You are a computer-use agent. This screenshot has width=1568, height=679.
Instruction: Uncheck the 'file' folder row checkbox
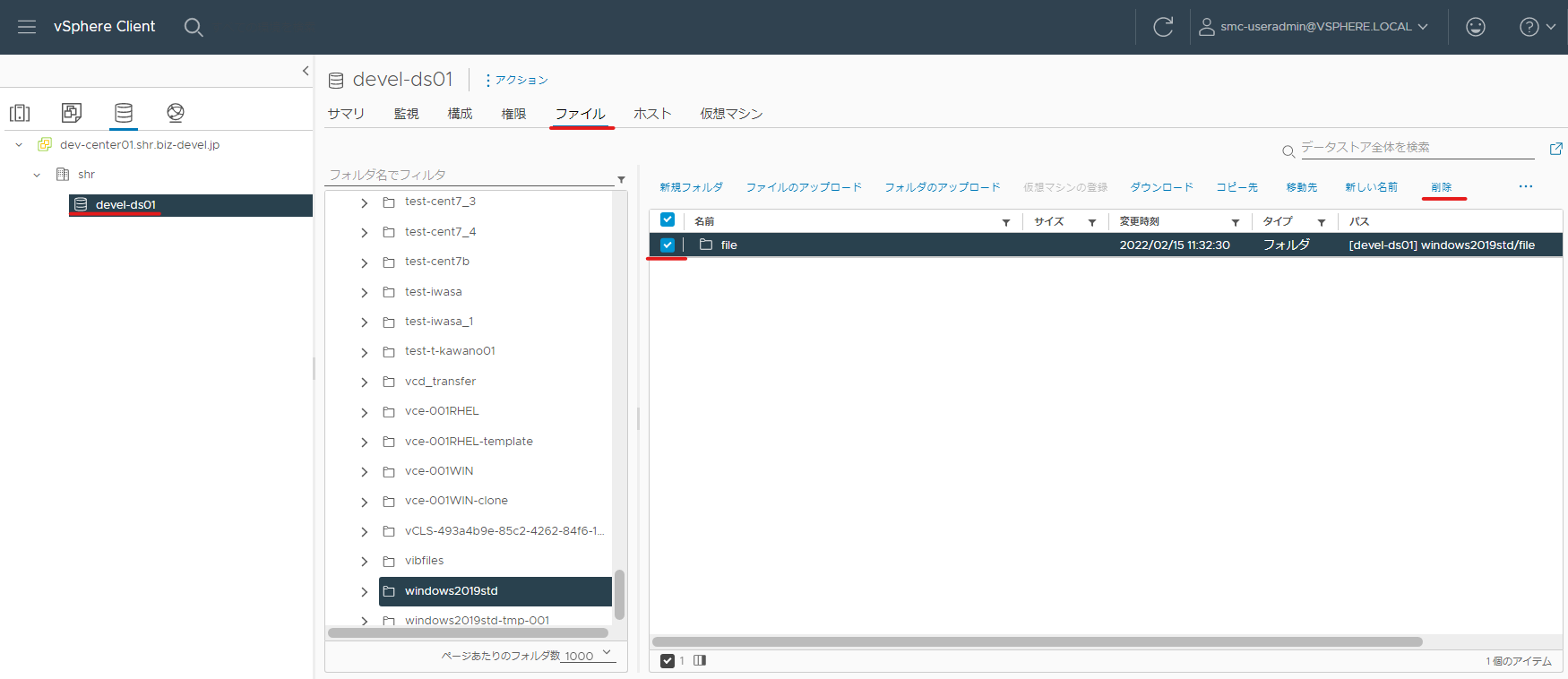[668, 245]
